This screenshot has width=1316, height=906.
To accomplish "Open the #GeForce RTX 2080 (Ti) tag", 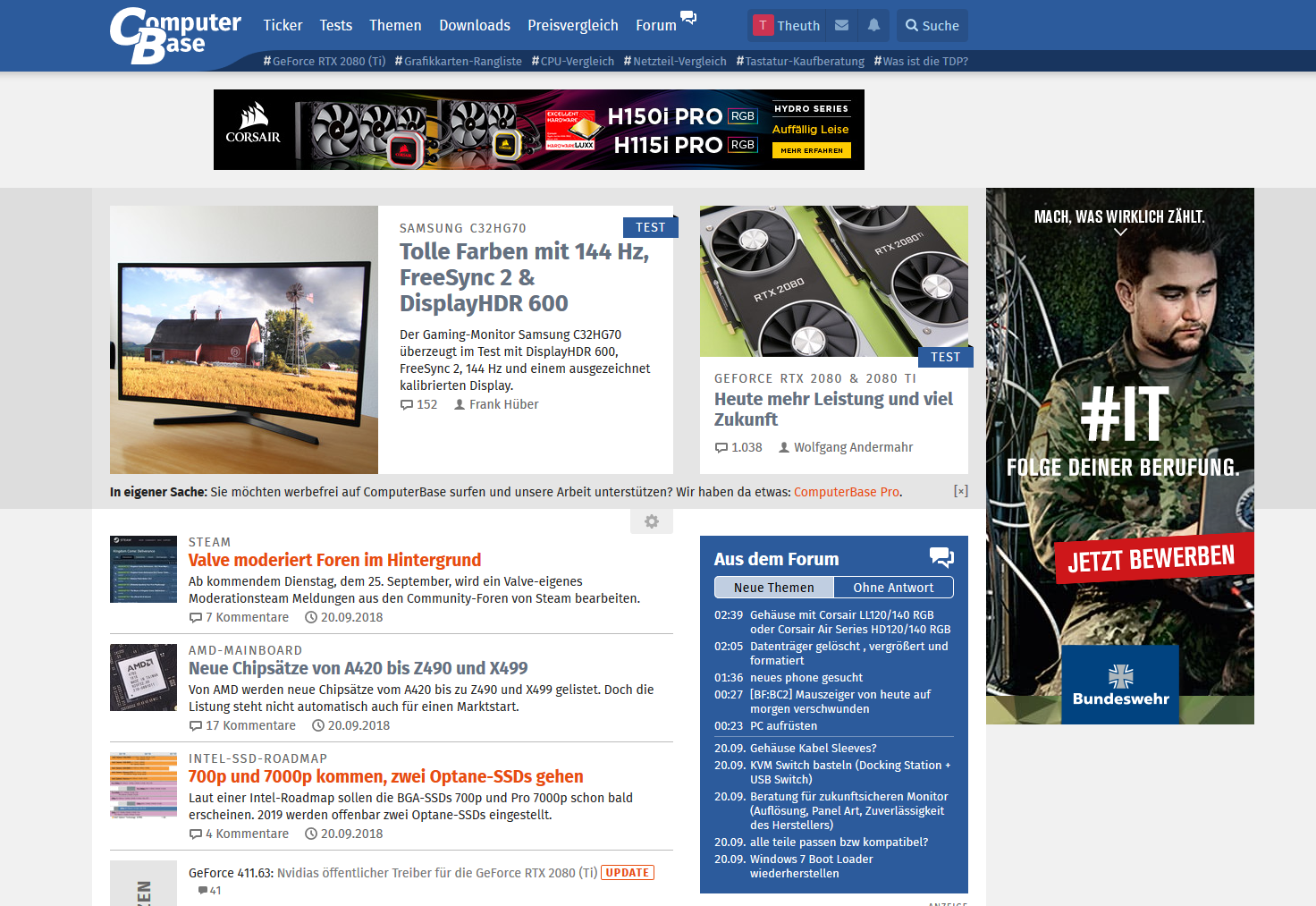I will click(x=325, y=61).
